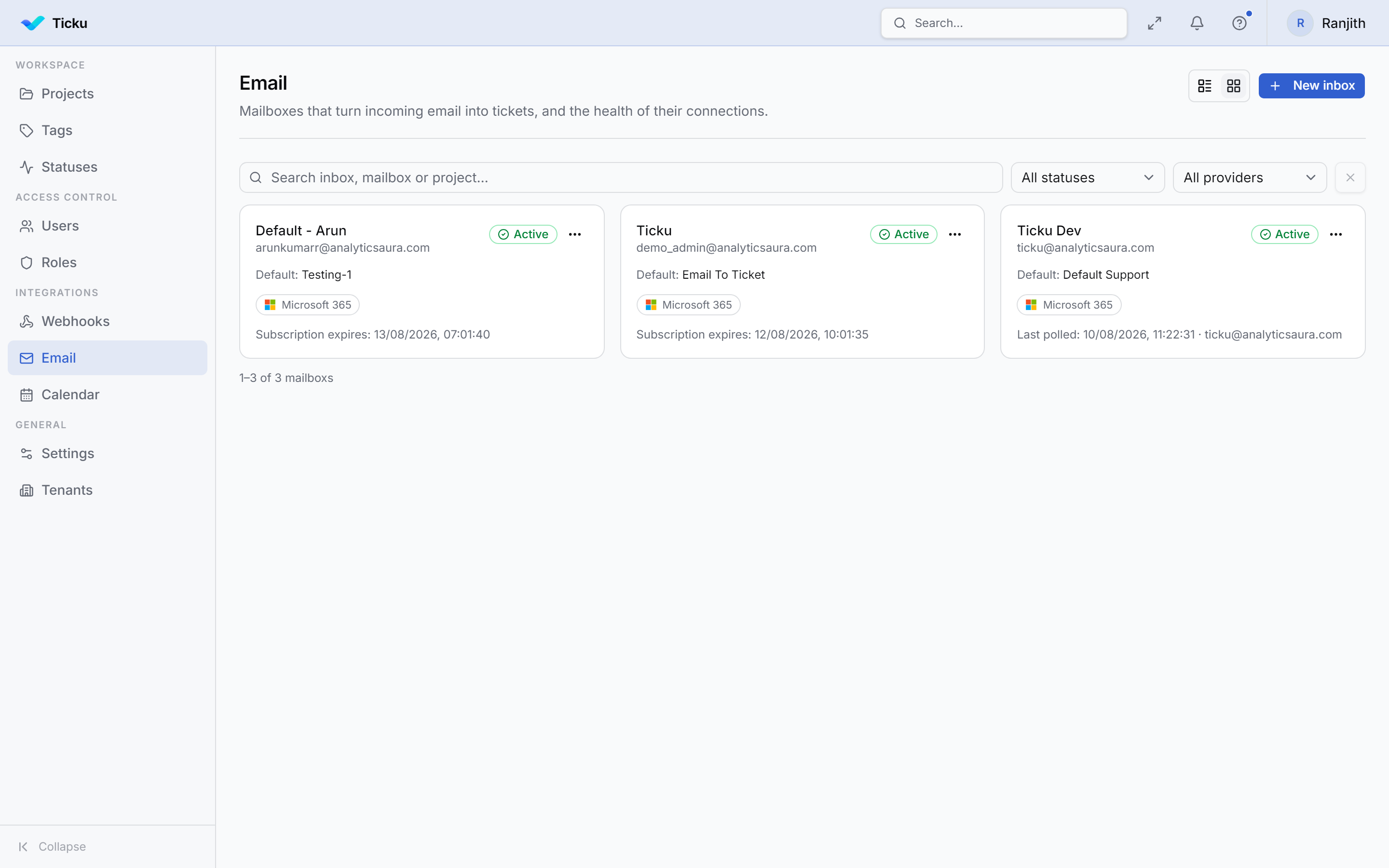Go to Projects in sidebar
1389x868 pixels.
[108, 94]
